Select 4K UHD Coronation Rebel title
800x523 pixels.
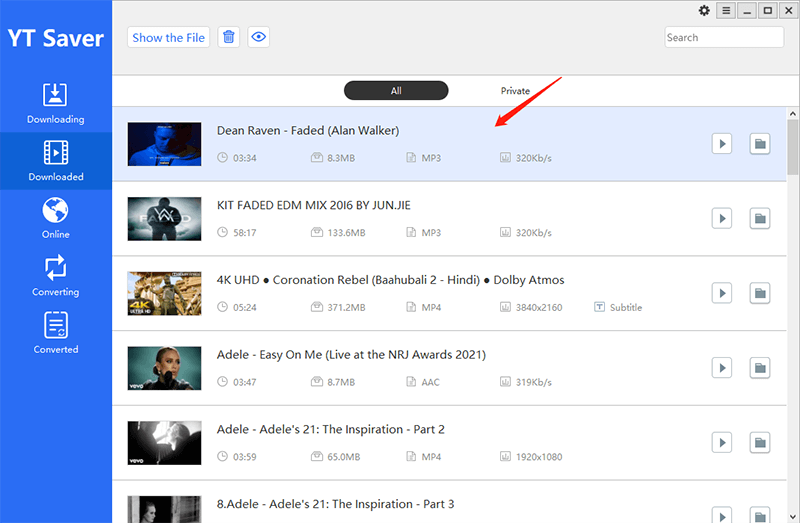click(390, 280)
